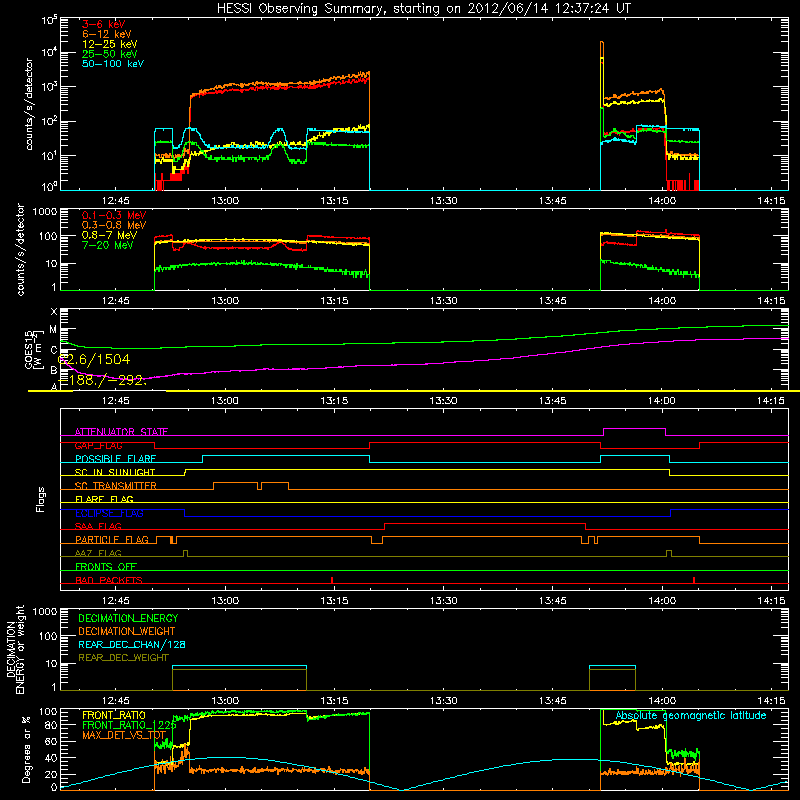Click the DECIMATION_WEIGHT legend label
800x800 pixels.
point(127,631)
